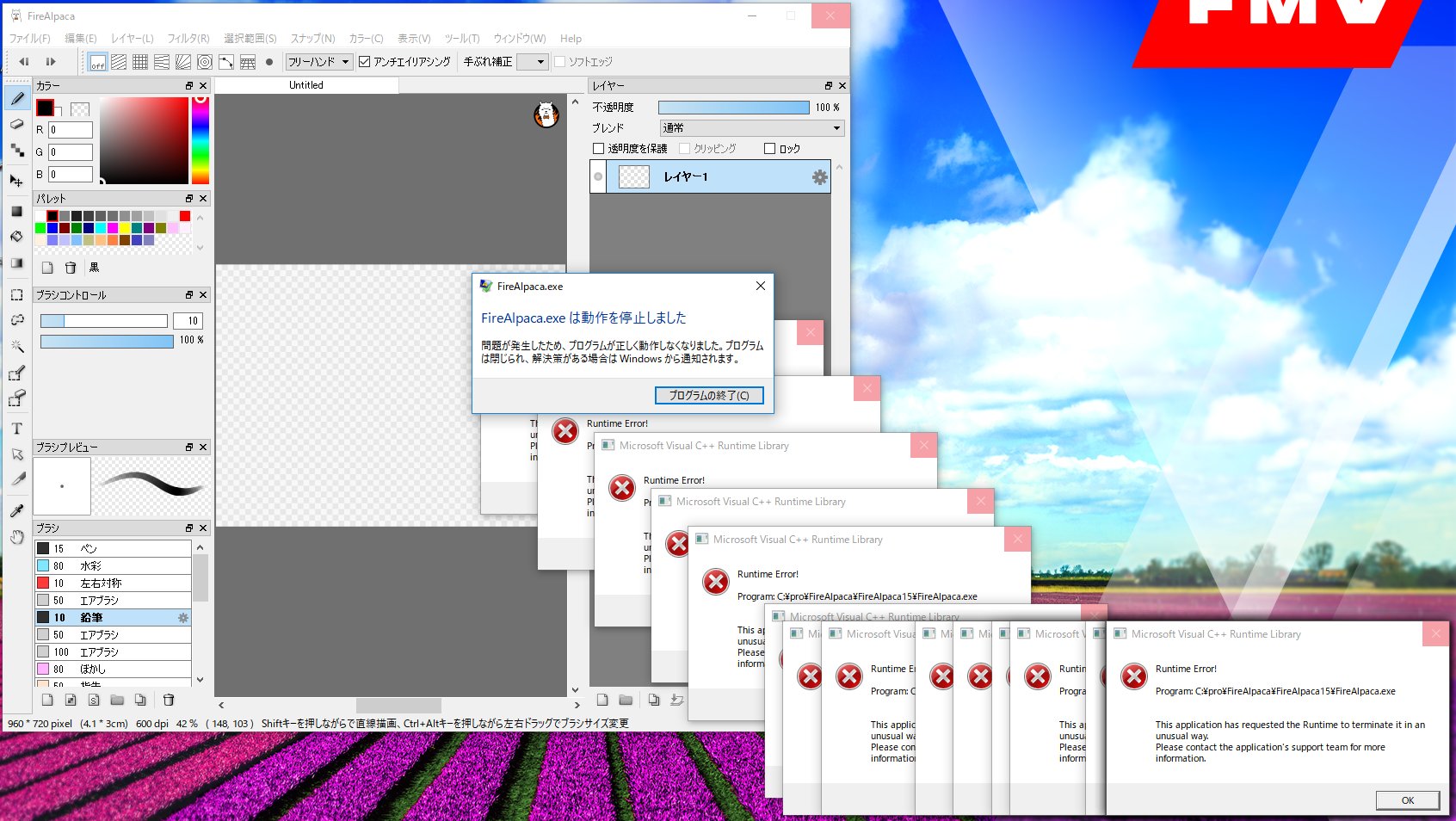Switch to the Untitled canvas tab
Image resolution: width=1456 pixels, height=821 pixels.
[x=306, y=85]
